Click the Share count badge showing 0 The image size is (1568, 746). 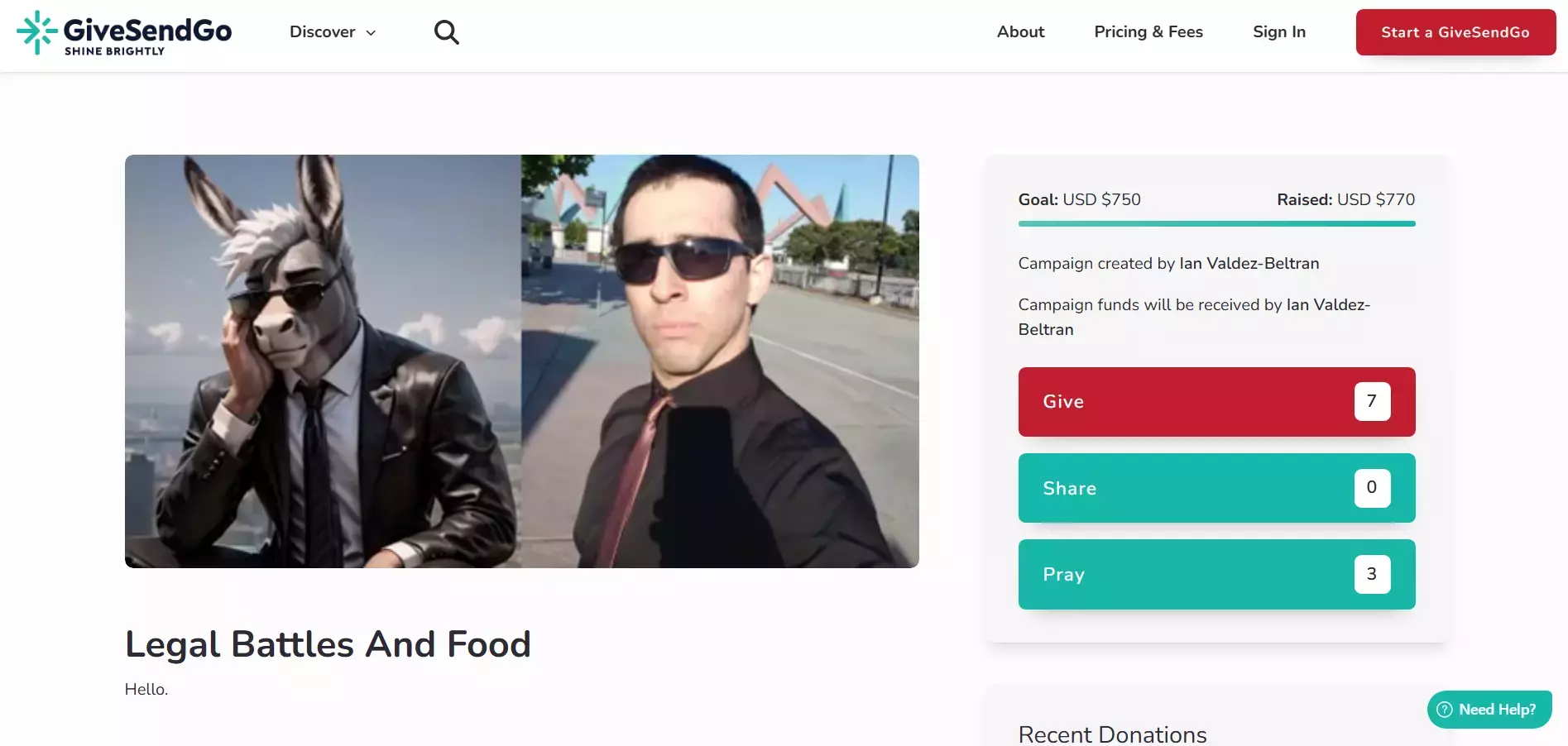tap(1372, 488)
